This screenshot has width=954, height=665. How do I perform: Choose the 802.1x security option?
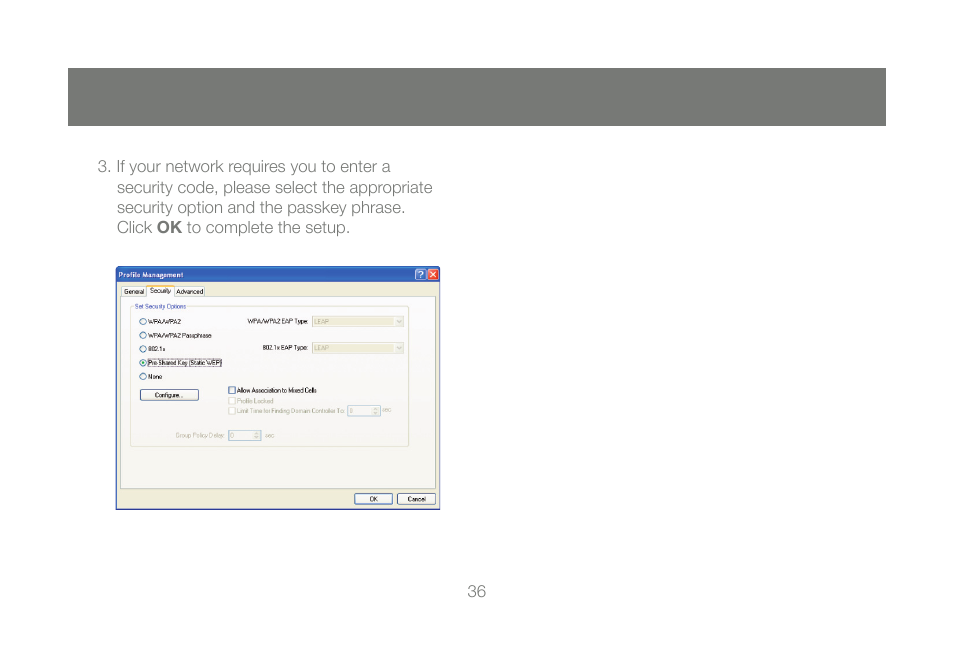coord(152,349)
